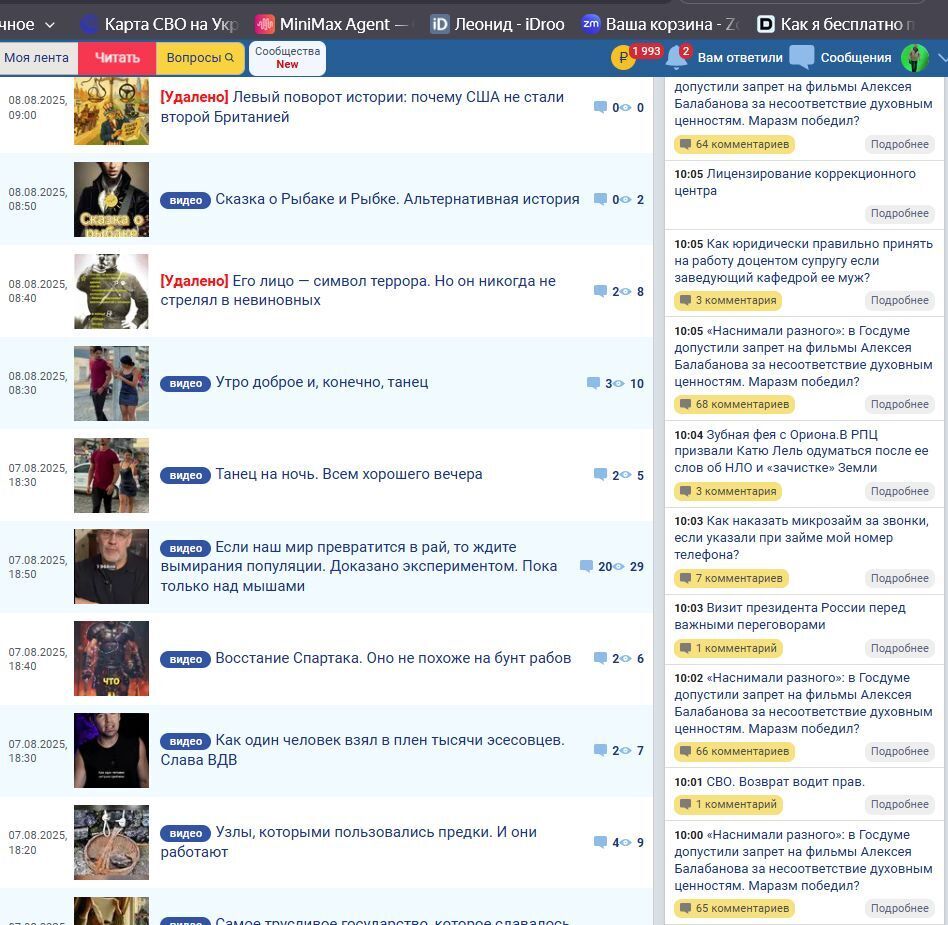Viewport: 948px width, 925px height.
Task: Click the notification bell icon
Action: [x=676, y=58]
